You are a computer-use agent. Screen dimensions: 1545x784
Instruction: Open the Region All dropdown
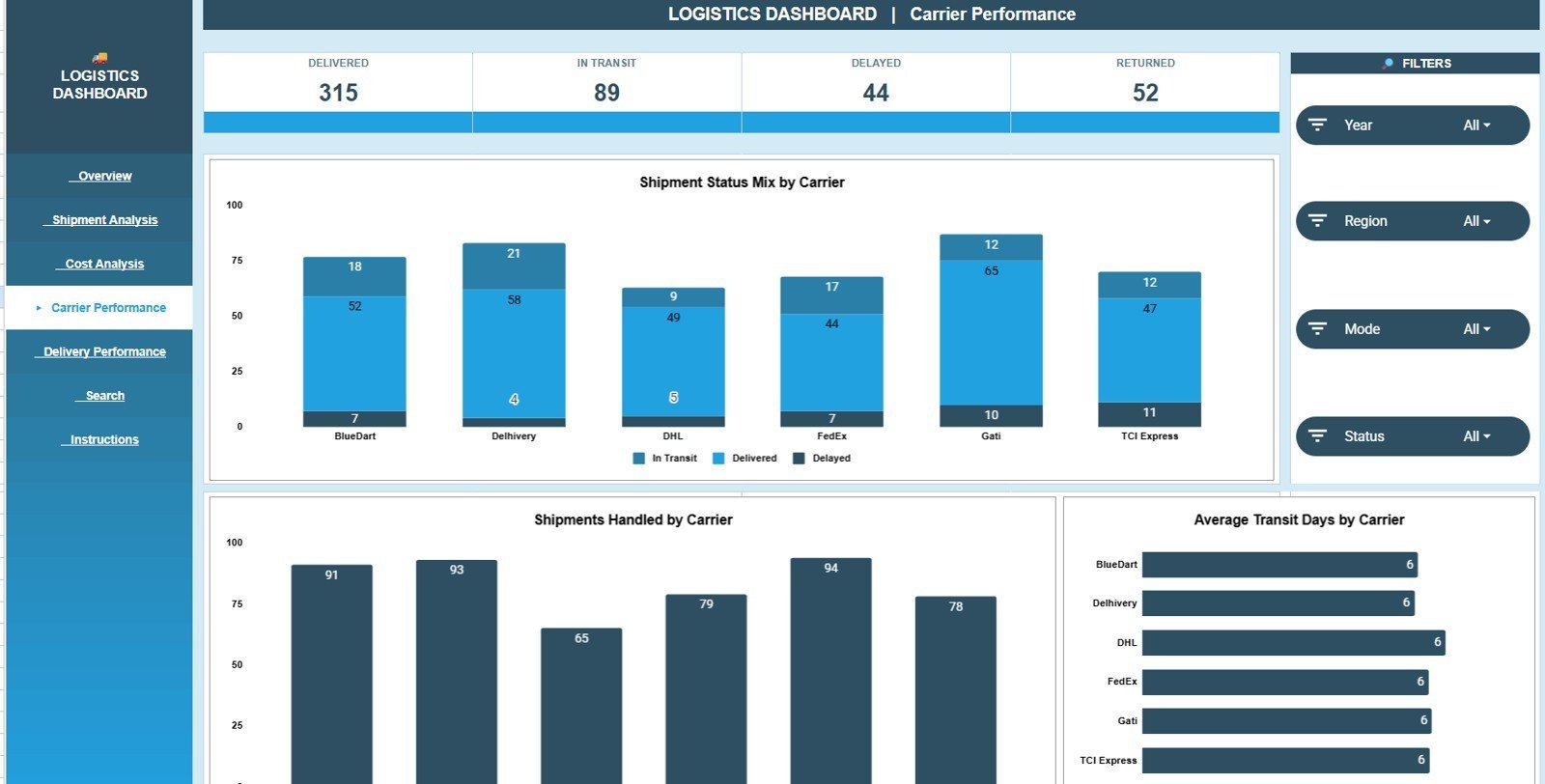(1476, 221)
